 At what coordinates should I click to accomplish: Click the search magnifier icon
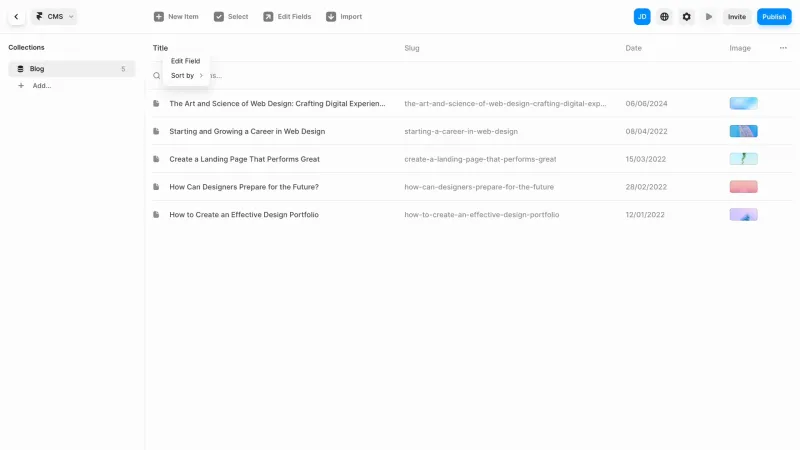click(157, 76)
